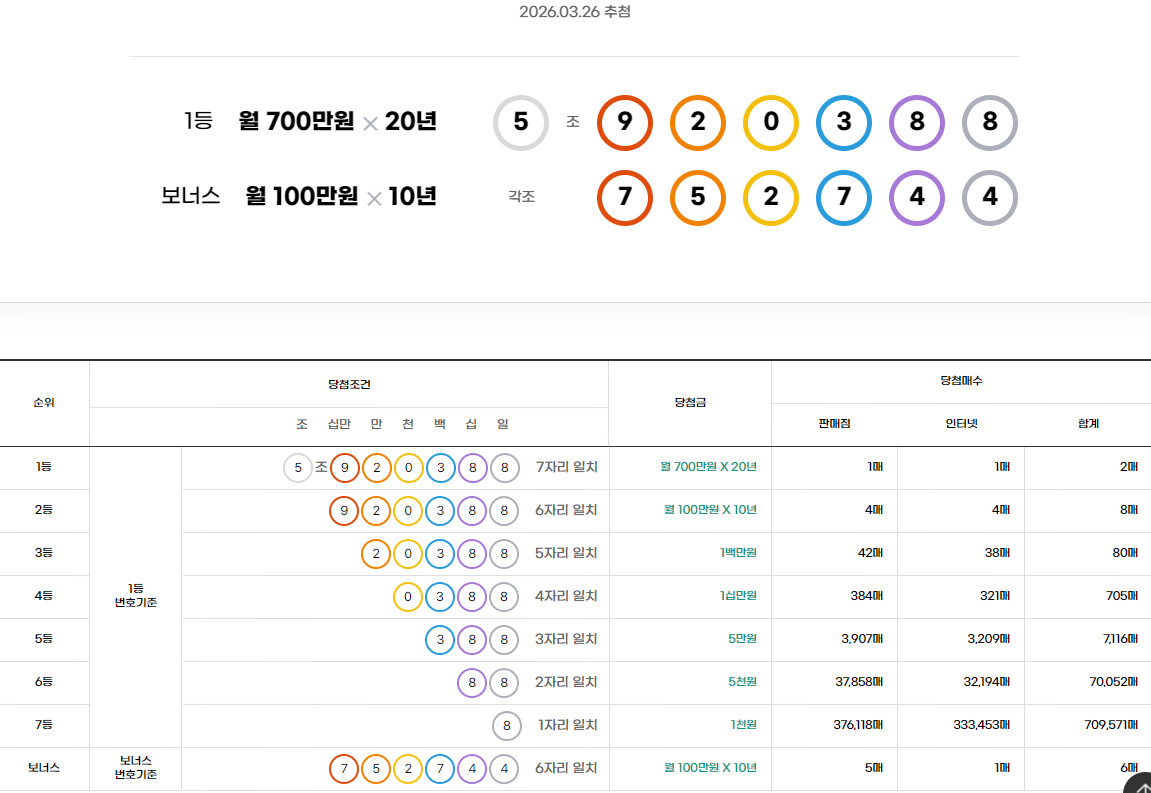The height and width of the screenshot is (793, 1151).
Task: Click the small blue 3 ball in 5등 row
Action: point(440,640)
